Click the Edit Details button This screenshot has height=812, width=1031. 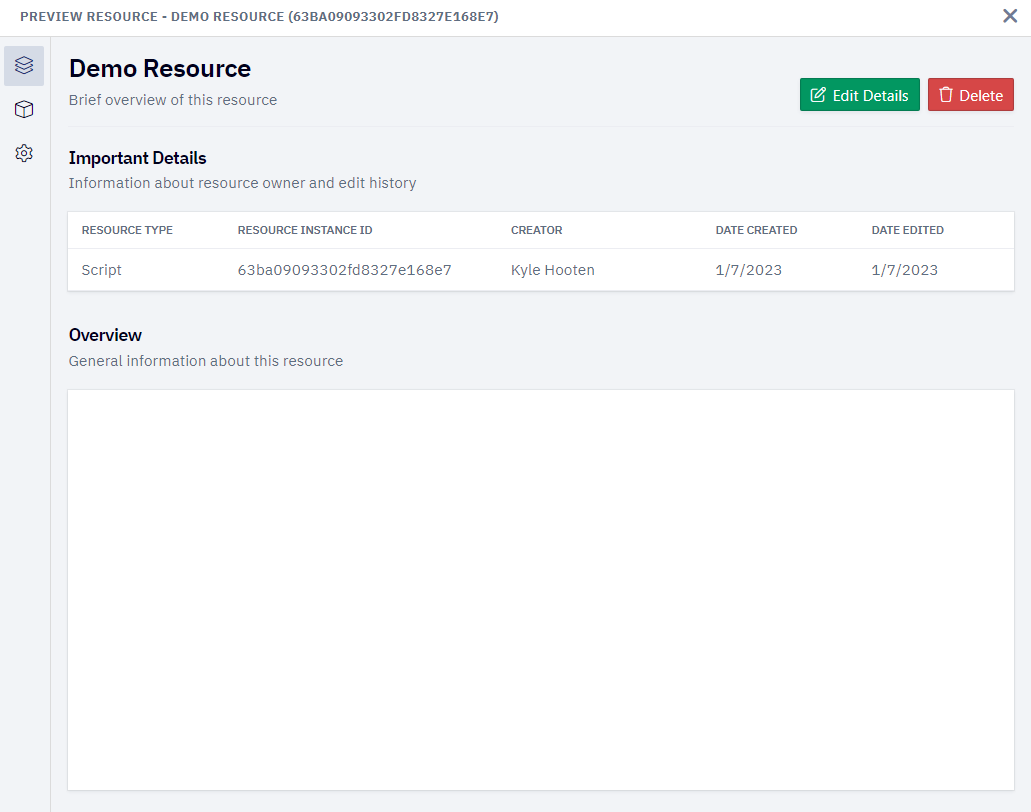coord(859,95)
